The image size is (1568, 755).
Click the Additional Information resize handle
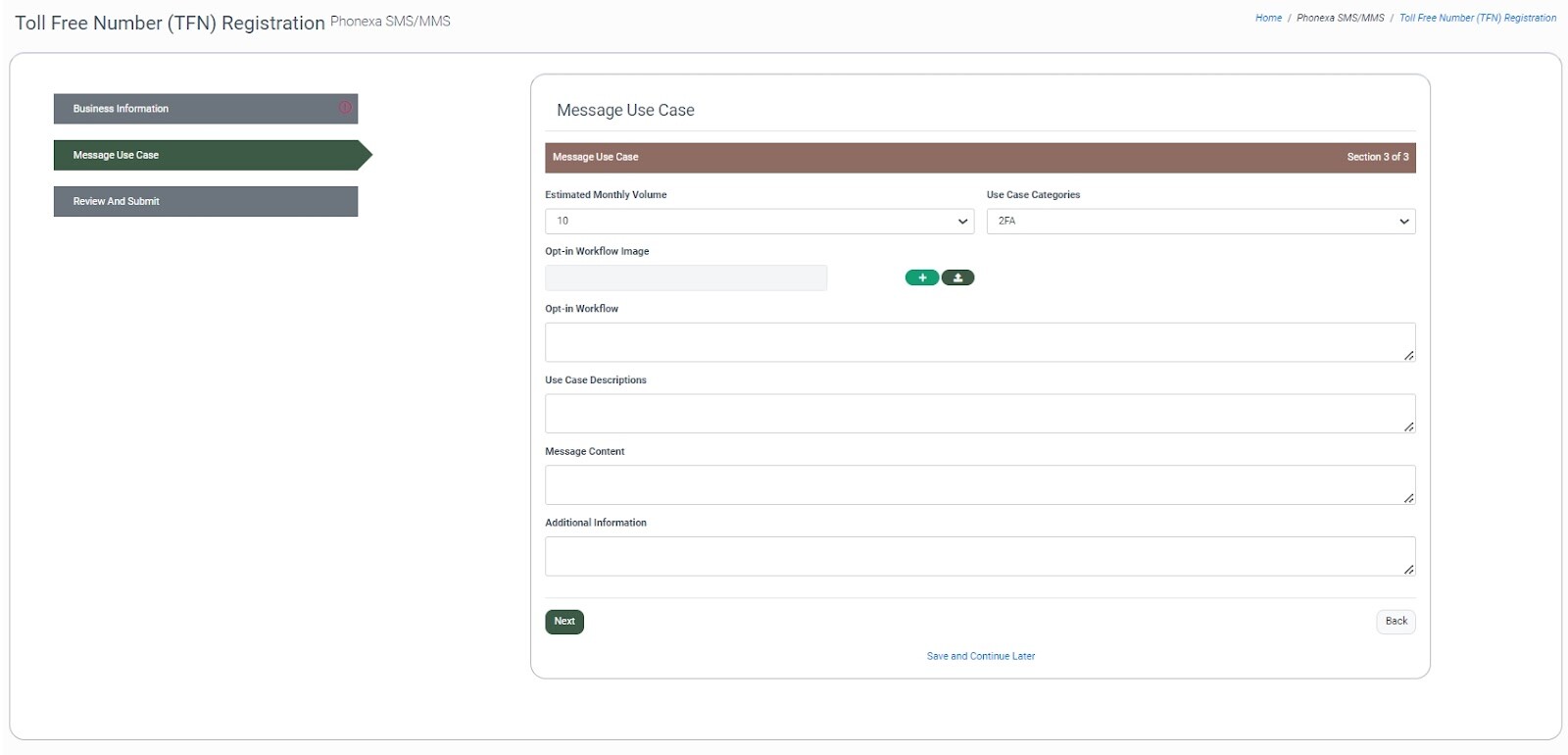1408,570
